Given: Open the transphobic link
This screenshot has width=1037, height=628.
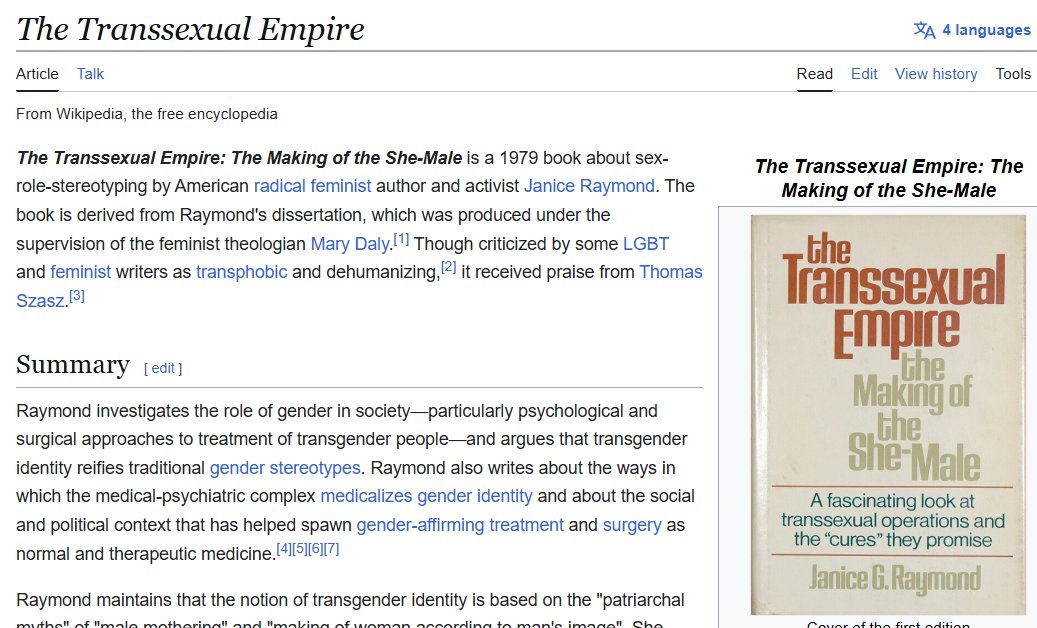Looking at the screenshot, I should [241, 272].
